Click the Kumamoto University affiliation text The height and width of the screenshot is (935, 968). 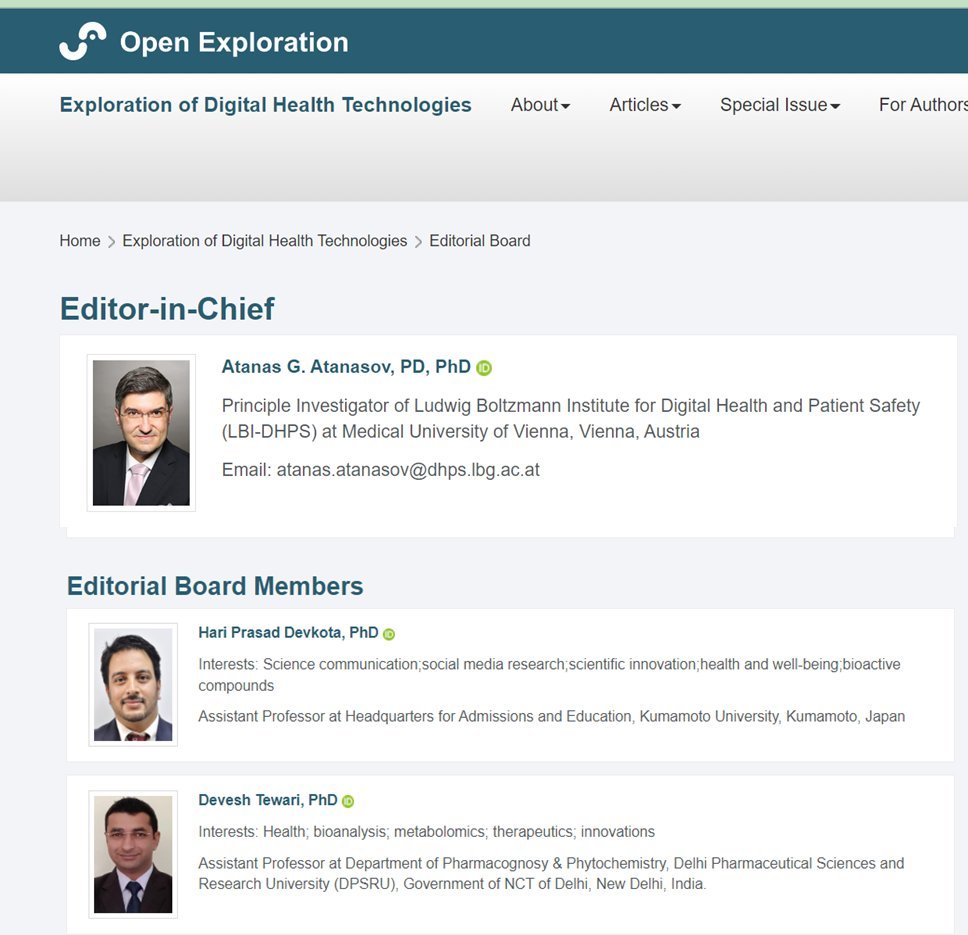(x=552, y=717)
